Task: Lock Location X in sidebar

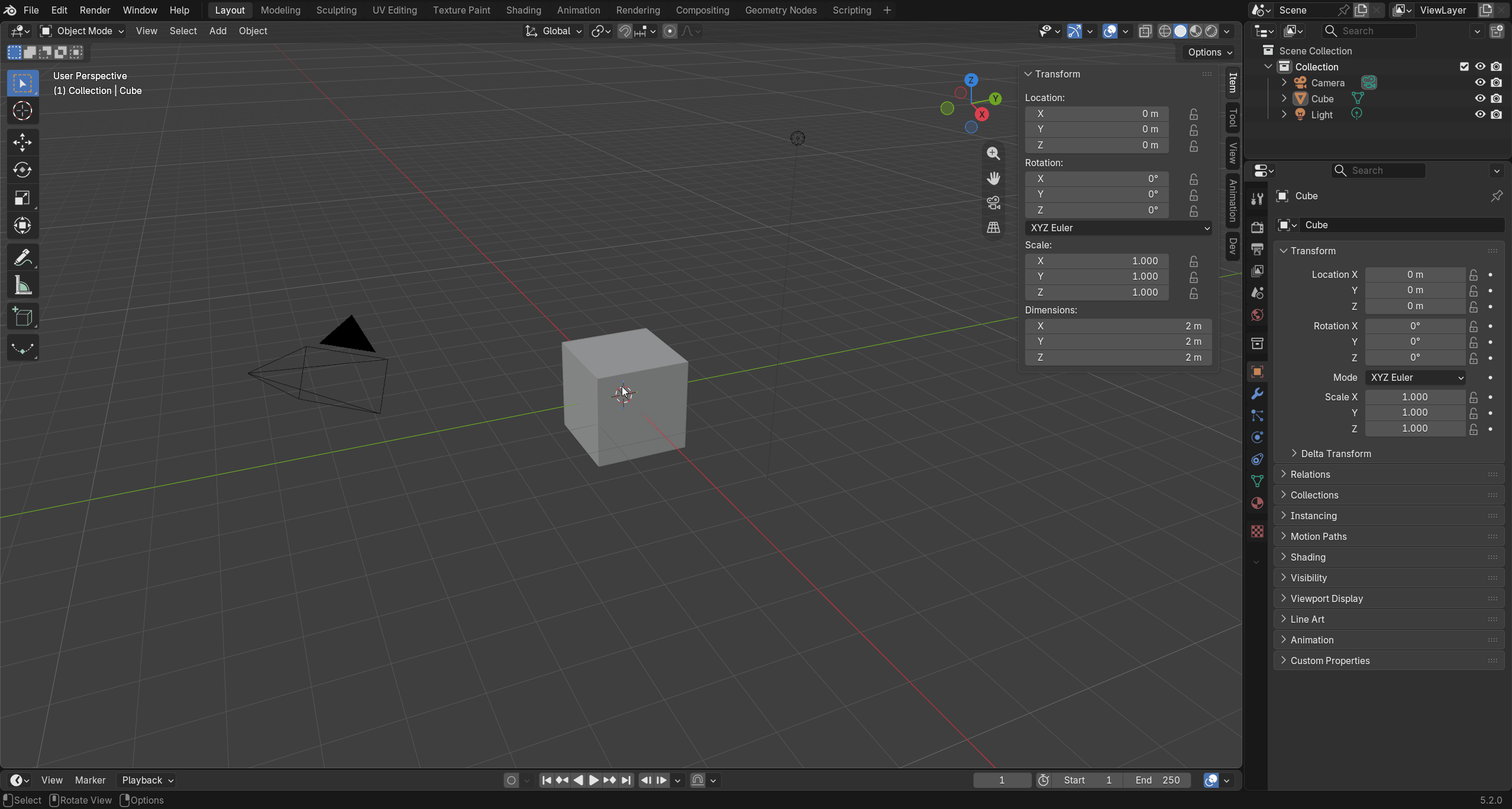Action: 1194,114
